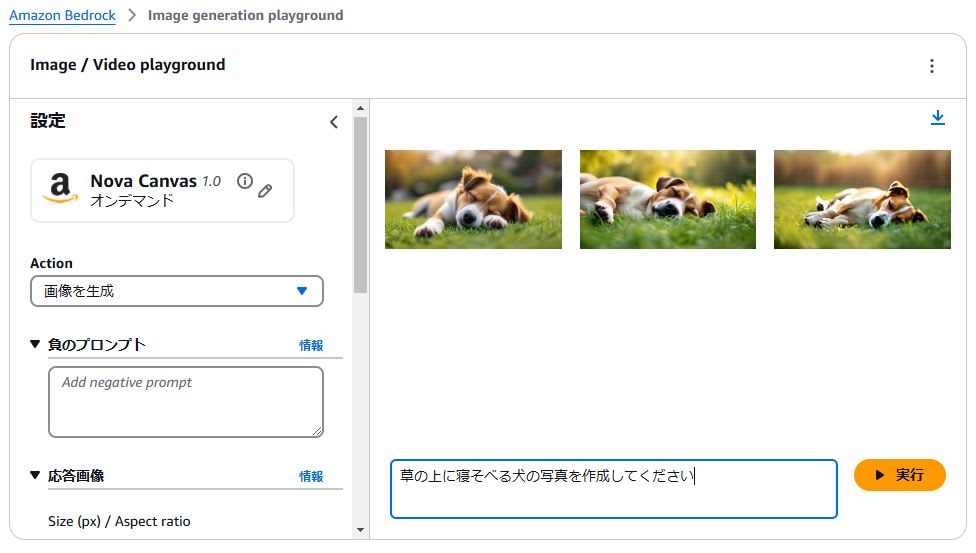Collapse the 設定 settings panel
976x553 pixels.
point(334,122)
